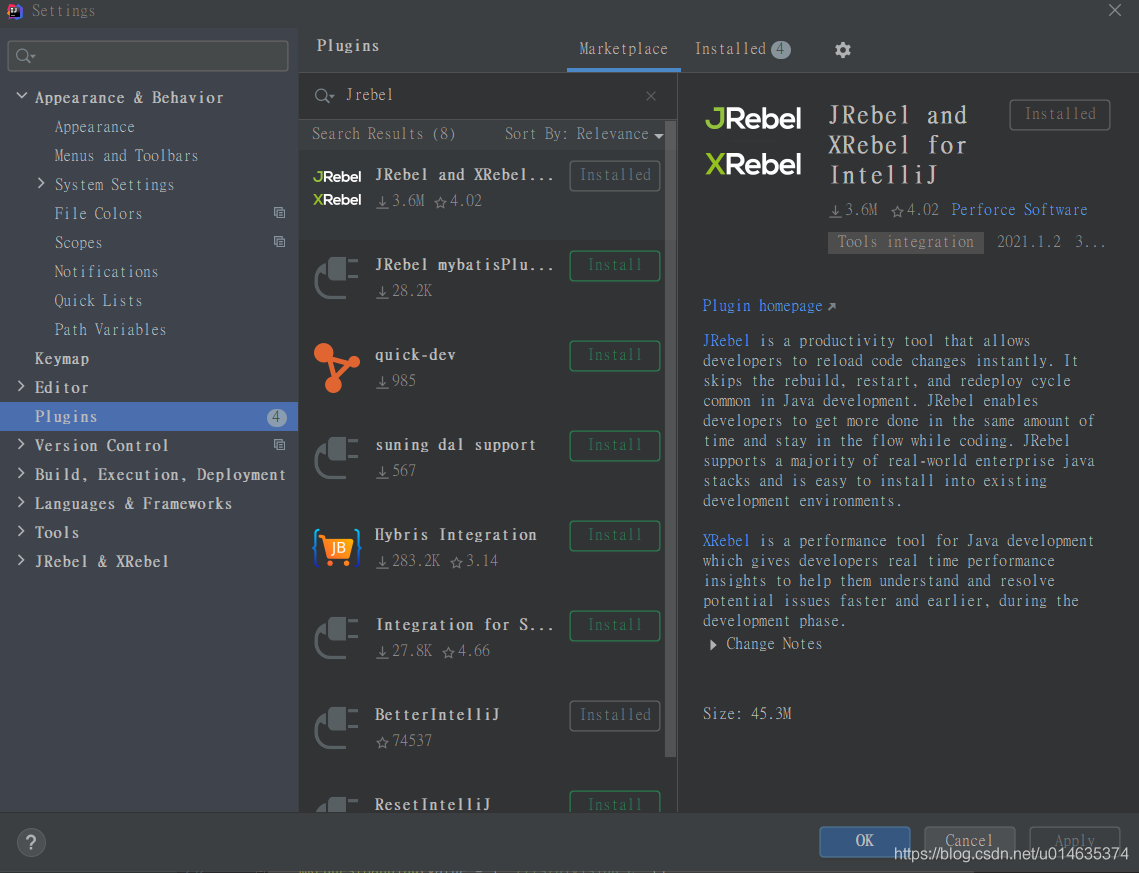The width and height of the screenshot is (1139, 873).
Task: Click the File Colors project-level icon
Action: tap(279, 213)
